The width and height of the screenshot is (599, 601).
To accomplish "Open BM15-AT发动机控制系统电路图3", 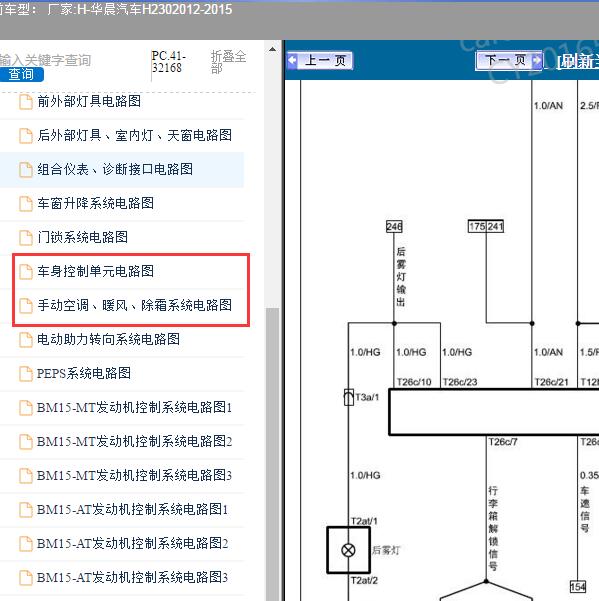I will (x=133, y=577).
